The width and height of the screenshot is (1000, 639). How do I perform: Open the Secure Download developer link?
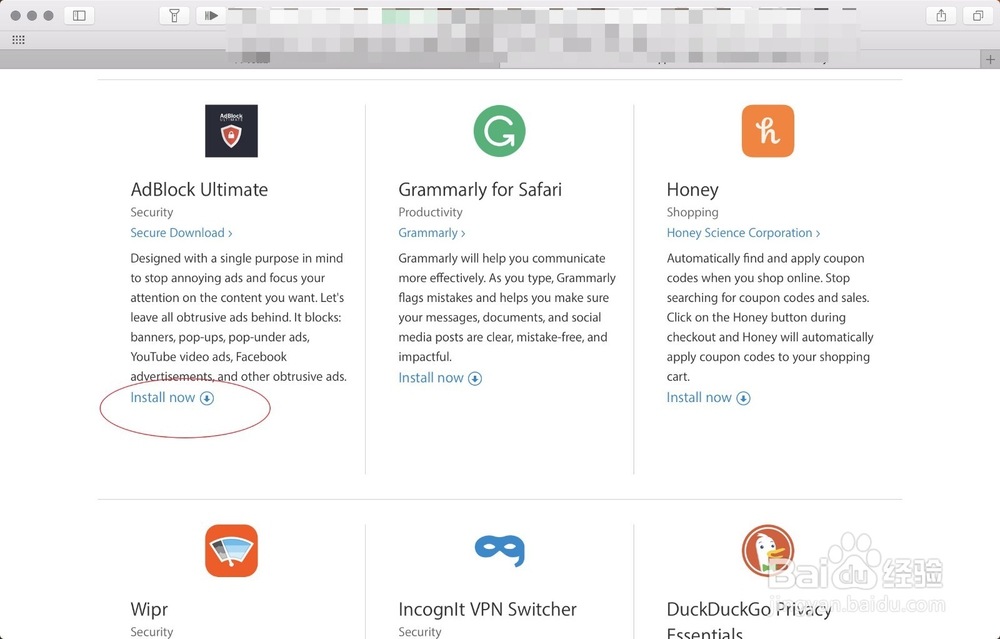click(x=181, y=233)
